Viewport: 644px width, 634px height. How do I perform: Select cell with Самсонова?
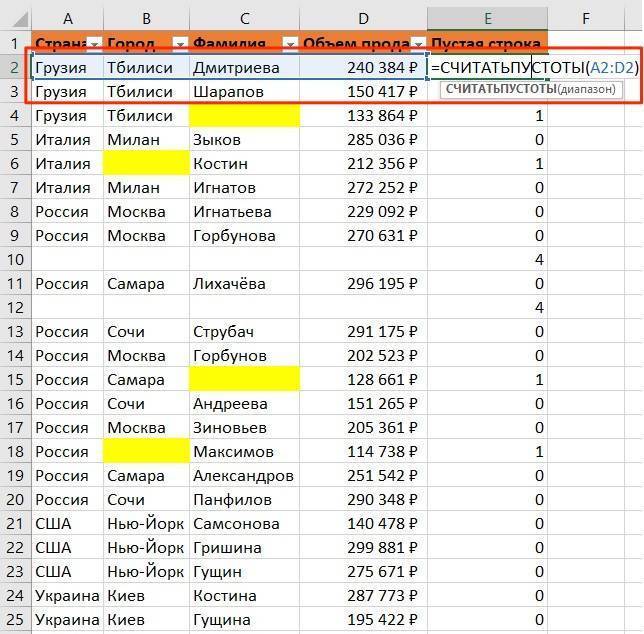pyautogui.click(x=244, y=524)
